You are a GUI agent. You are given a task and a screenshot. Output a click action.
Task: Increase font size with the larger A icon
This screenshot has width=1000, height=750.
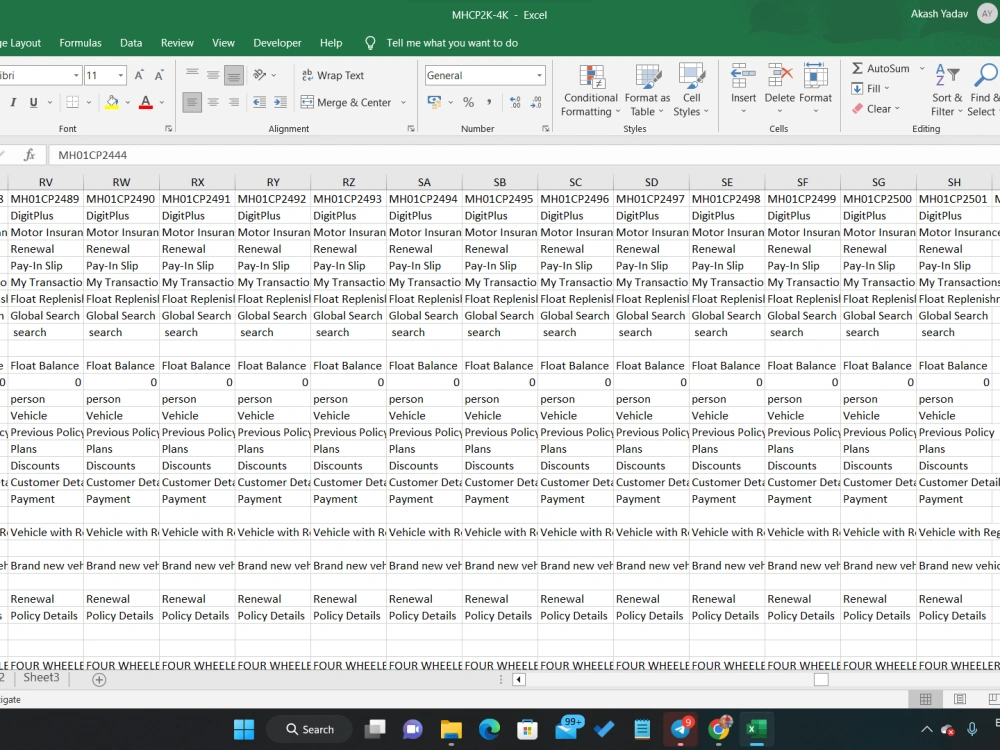139,75
